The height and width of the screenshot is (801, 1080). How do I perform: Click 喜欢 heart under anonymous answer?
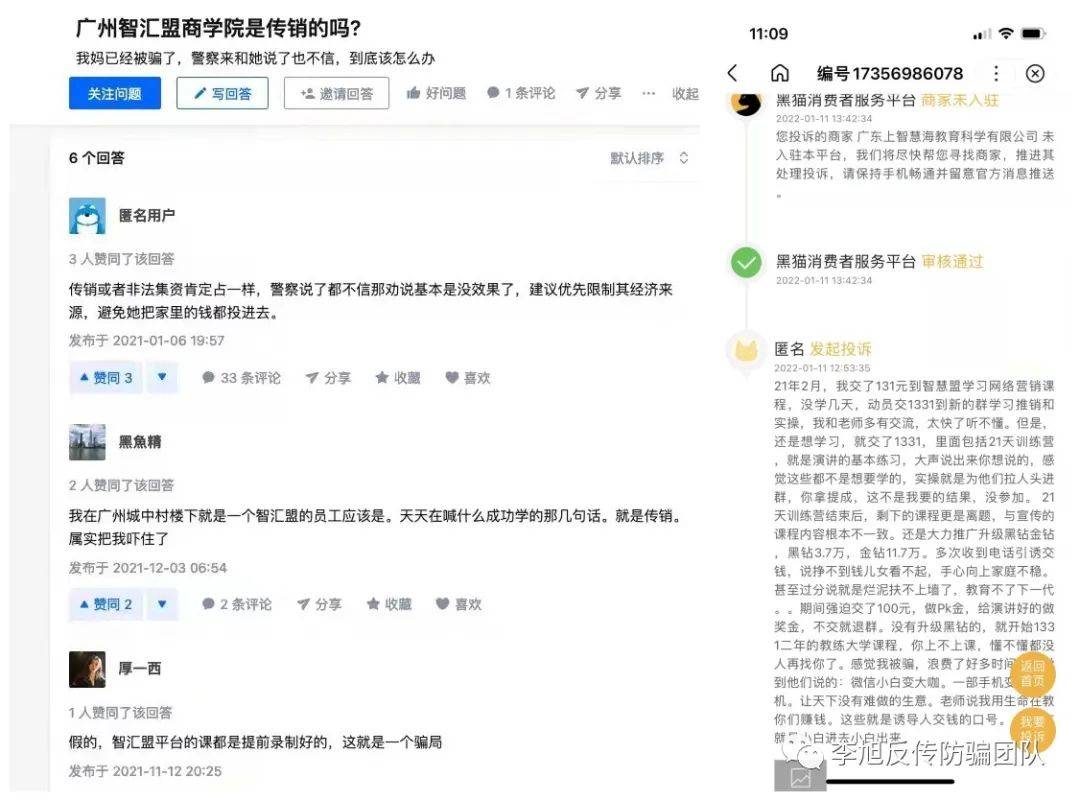[x=468, y=377]
